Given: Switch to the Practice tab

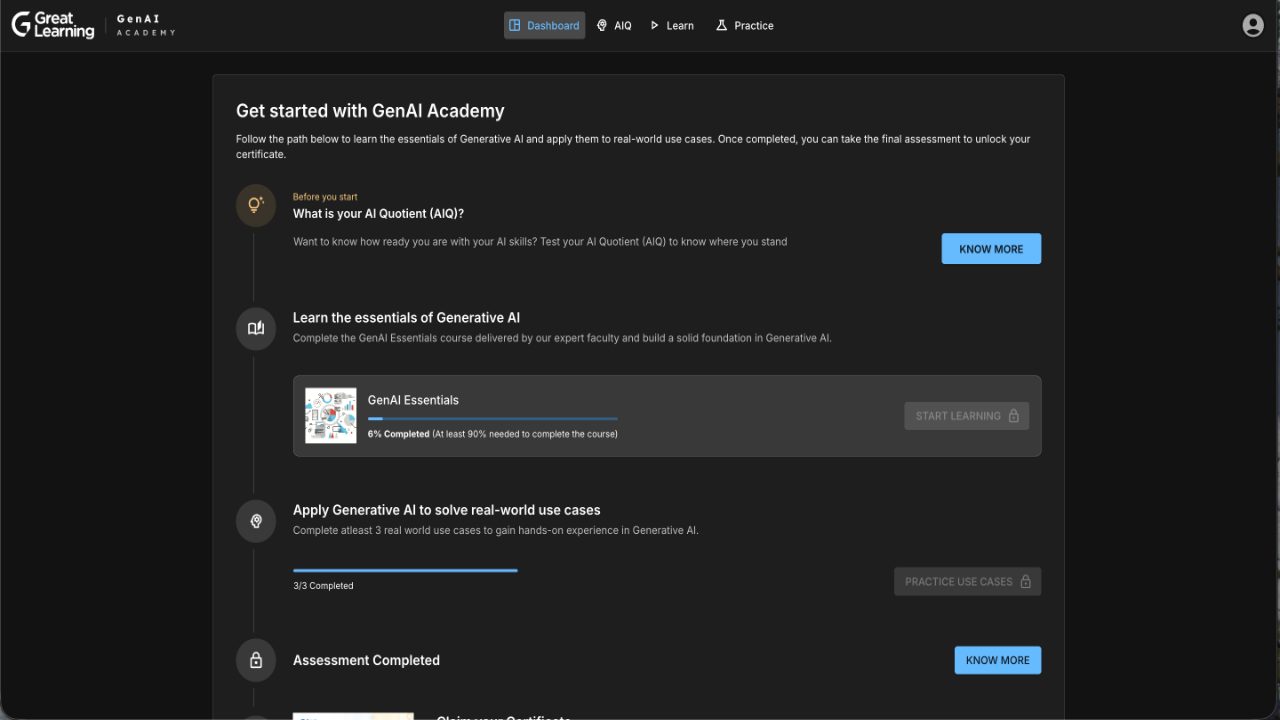Looking at the screenshot, I should [744, 25].
